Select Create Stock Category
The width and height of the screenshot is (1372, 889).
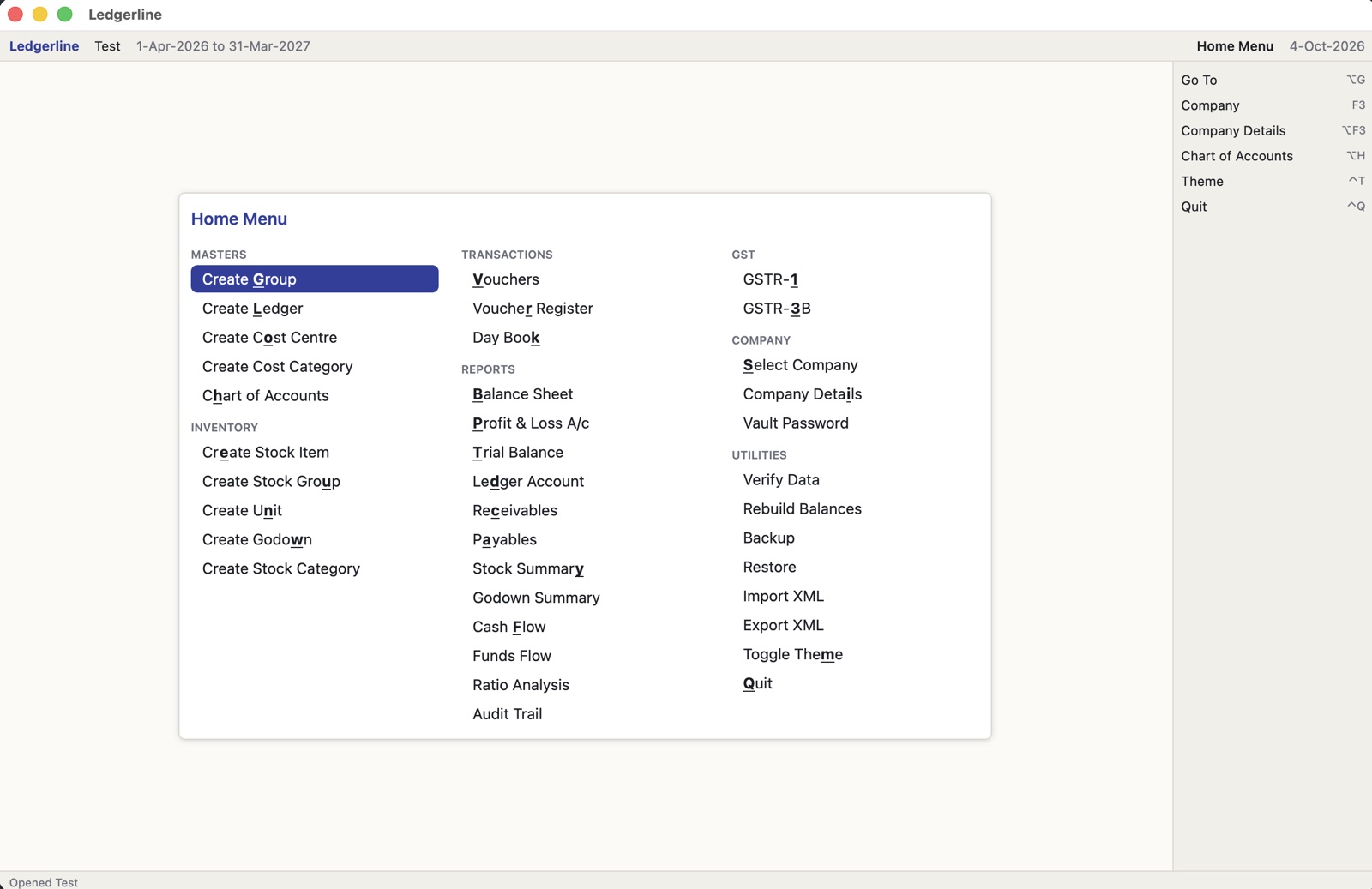(315, 569)
